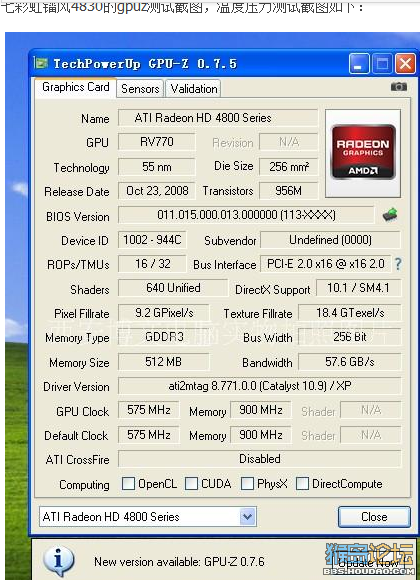The image size is (420, 580).
Task: Tick the DirectCompute checkbox
Action: pos(302,483)
